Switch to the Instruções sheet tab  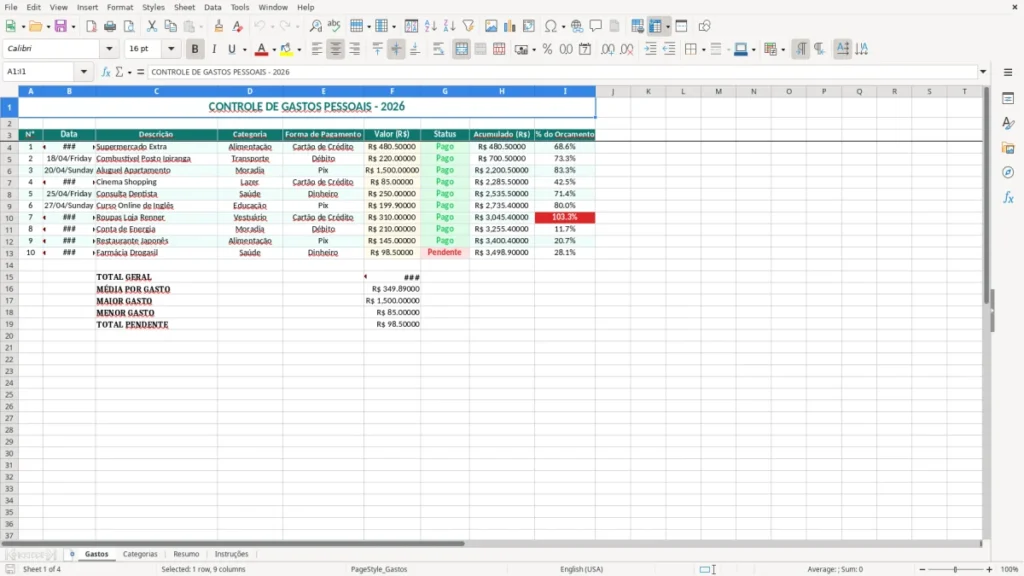point(231,554)
